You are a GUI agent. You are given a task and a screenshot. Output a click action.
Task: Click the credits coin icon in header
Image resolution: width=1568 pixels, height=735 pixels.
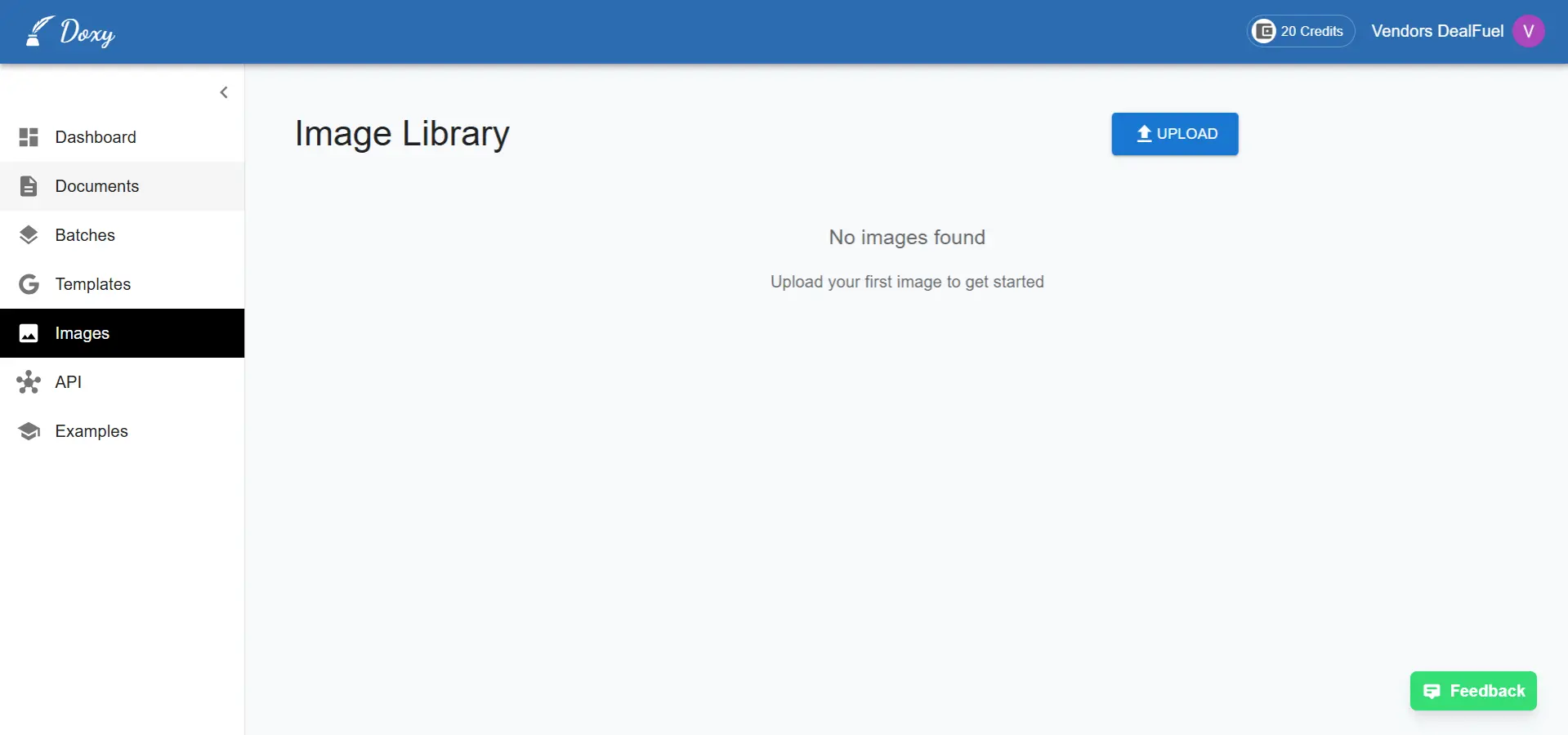point(1265,30)
